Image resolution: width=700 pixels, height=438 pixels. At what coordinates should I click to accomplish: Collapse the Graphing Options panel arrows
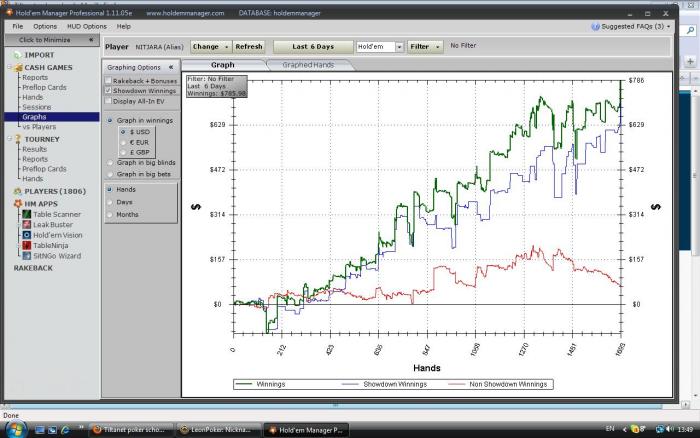(x=171, y=67)
